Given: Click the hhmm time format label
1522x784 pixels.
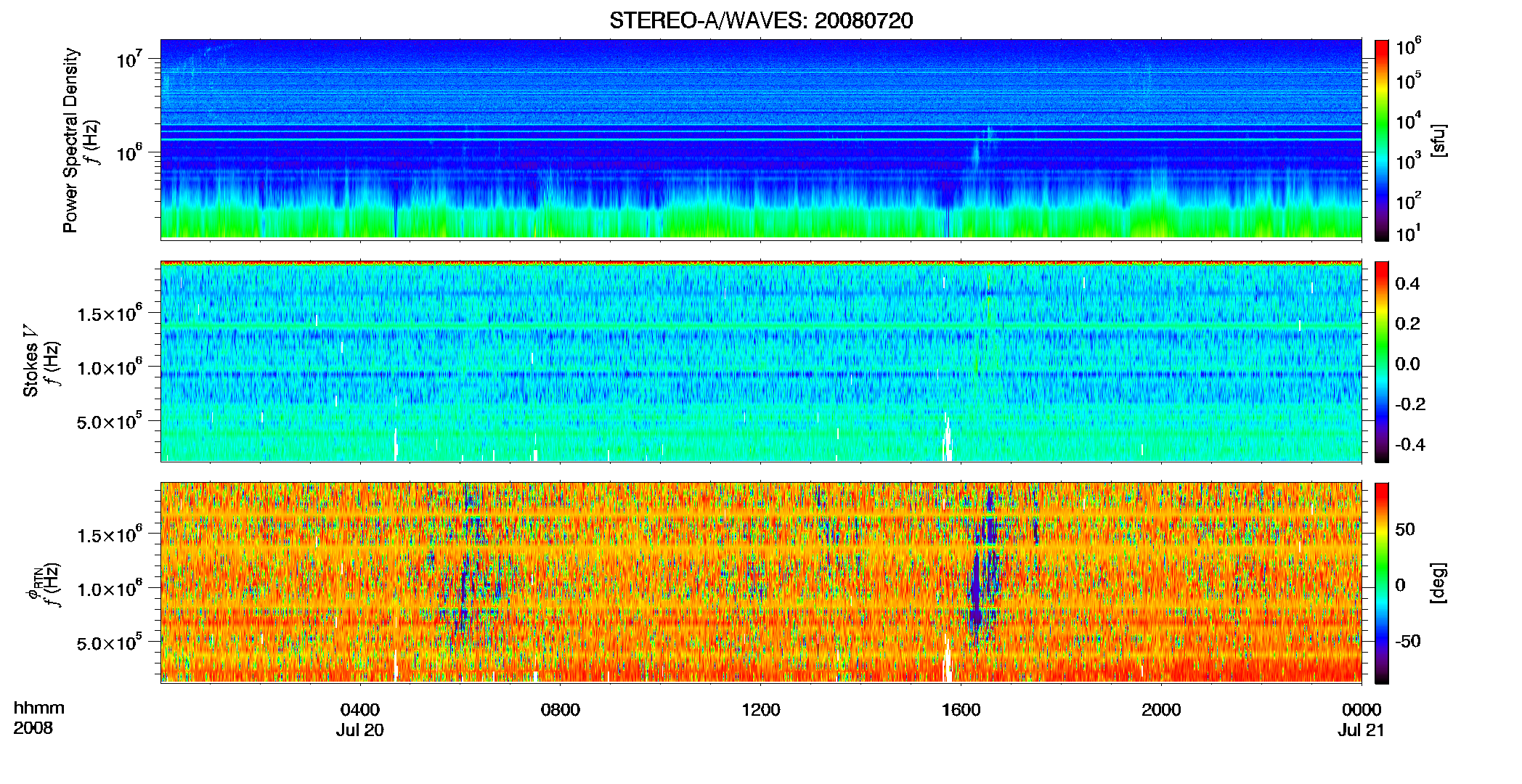Looking at the screenshot, I should click(x=39, y=709).
